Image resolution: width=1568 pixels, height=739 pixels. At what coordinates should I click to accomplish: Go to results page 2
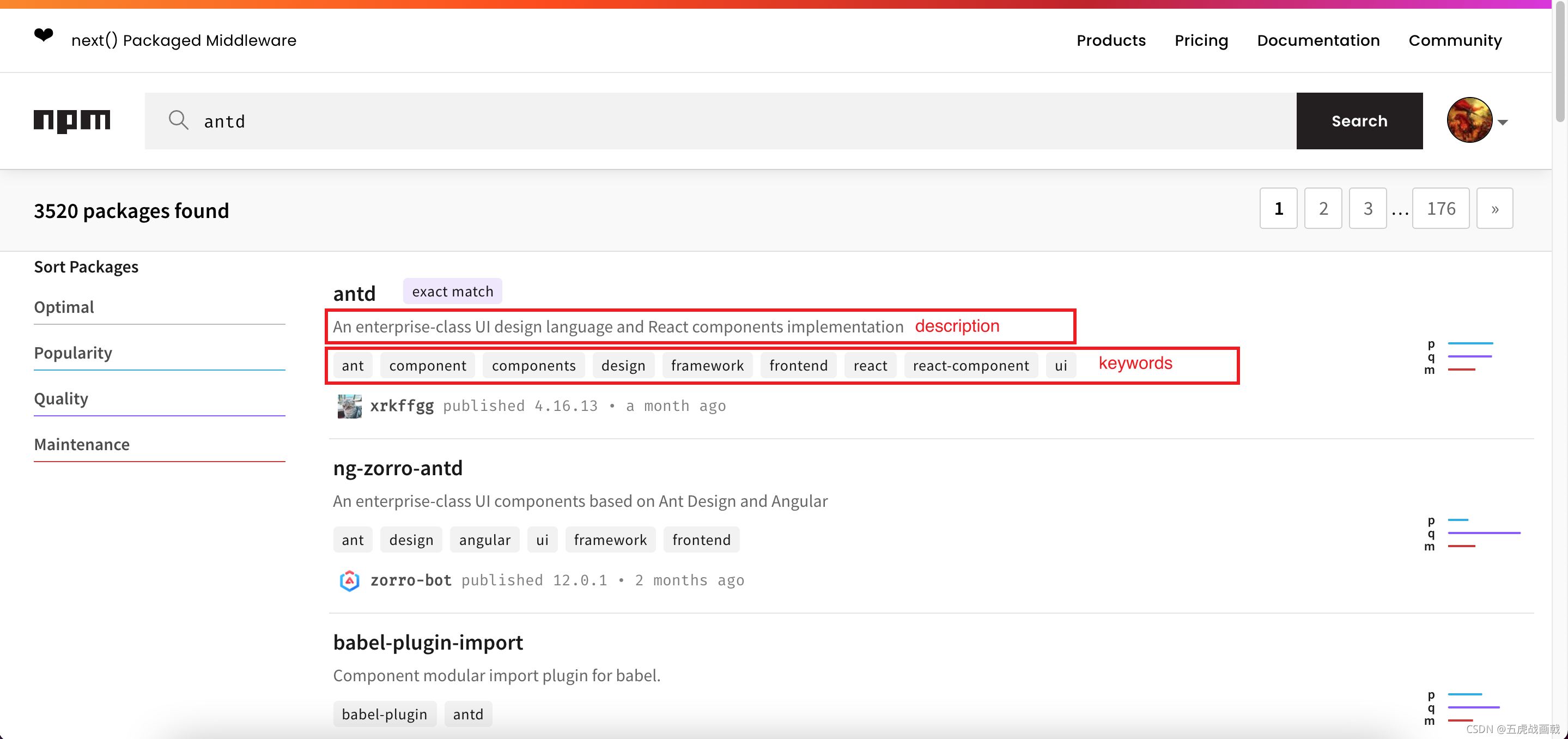point(1323,208)
